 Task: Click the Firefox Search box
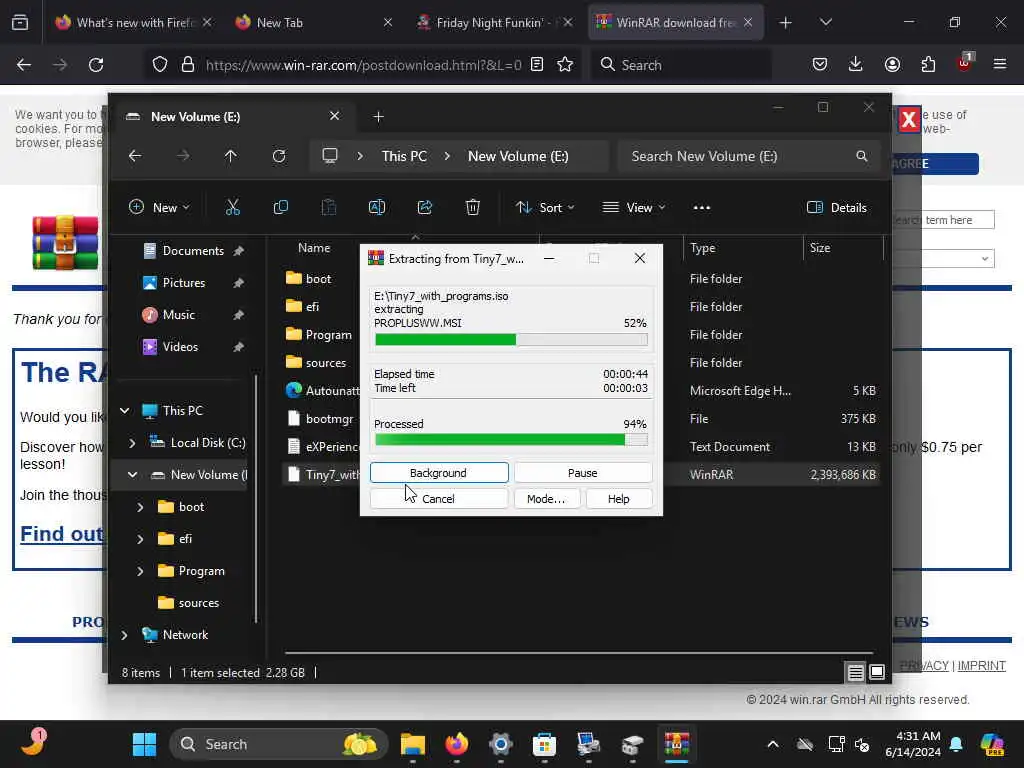682,65
